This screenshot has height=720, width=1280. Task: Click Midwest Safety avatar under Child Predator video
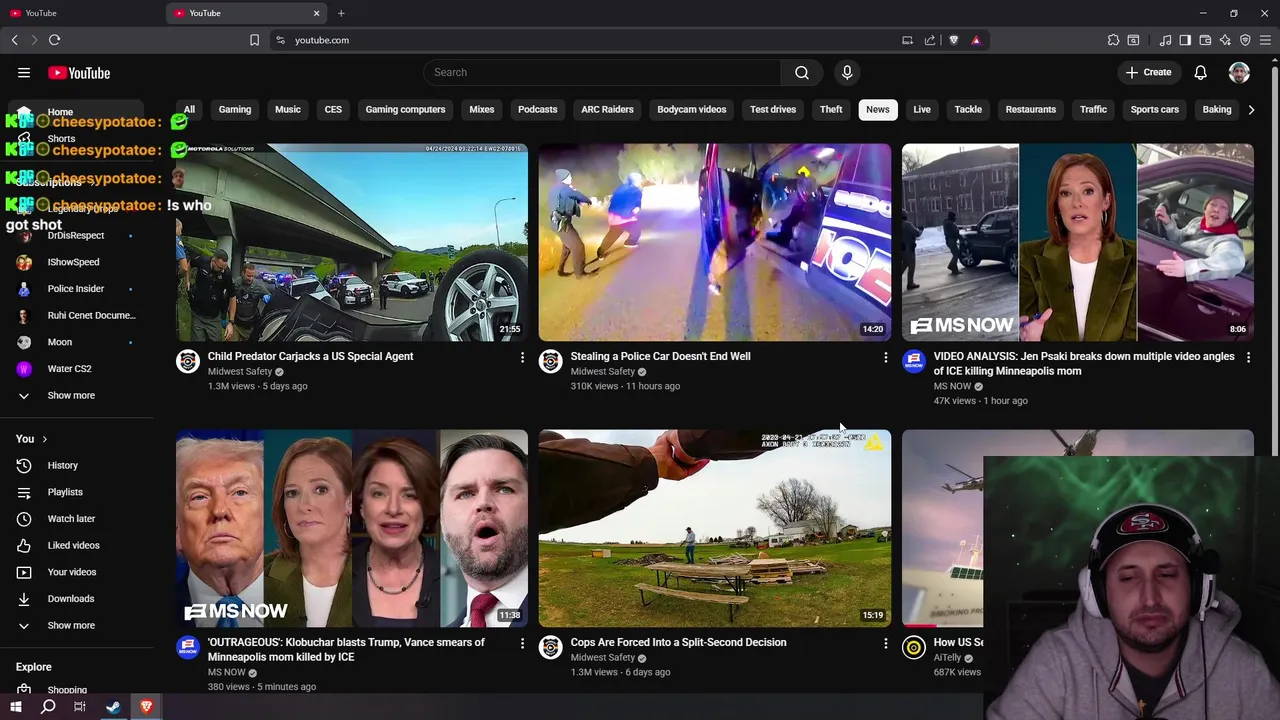tap(188, 361)
